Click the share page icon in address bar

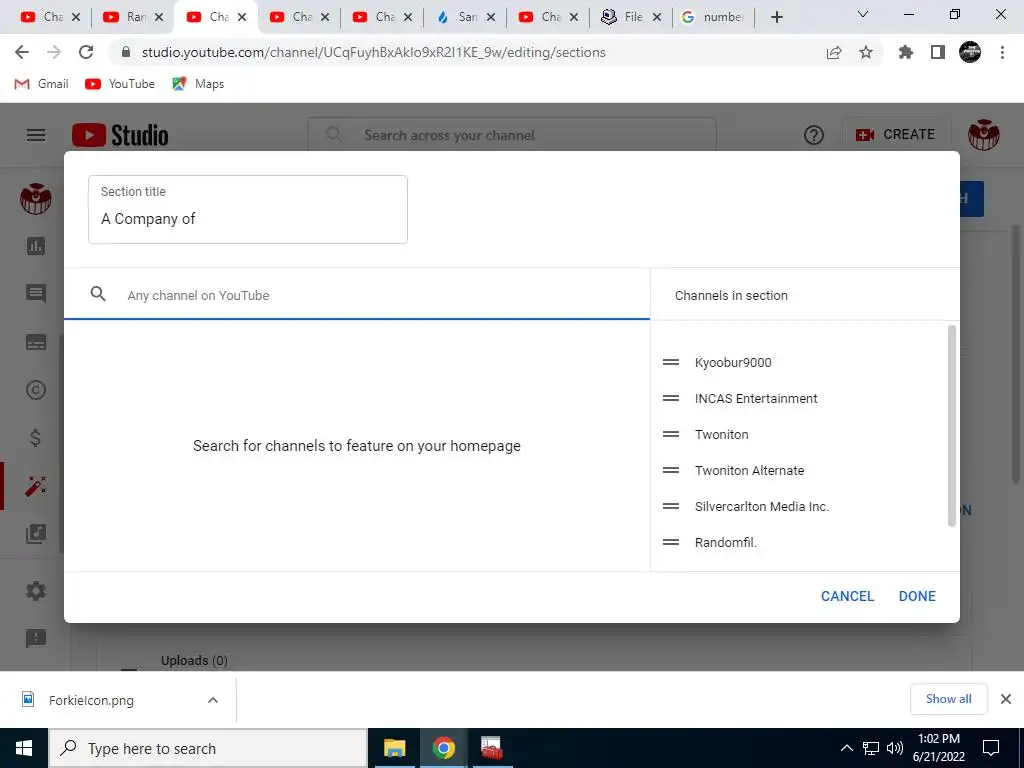[x=834, y=52]
